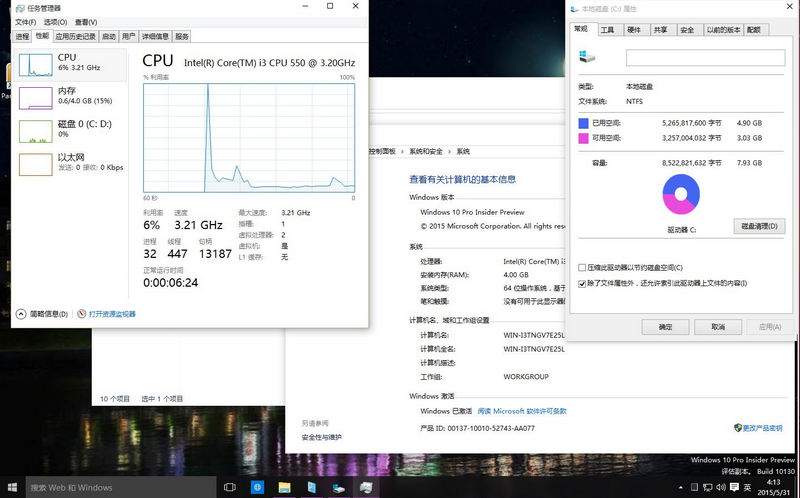The image size is (800, 498).
Task: Click the network tray icon
Action: click(x=708, y=487)
